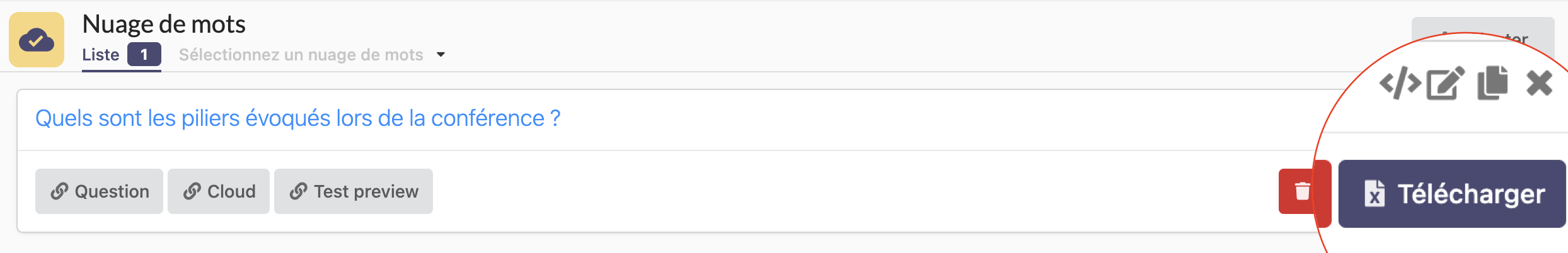Open the Cloud link button
The height and width of the screenshot is (253, 1568).
[x=219, y=191]
